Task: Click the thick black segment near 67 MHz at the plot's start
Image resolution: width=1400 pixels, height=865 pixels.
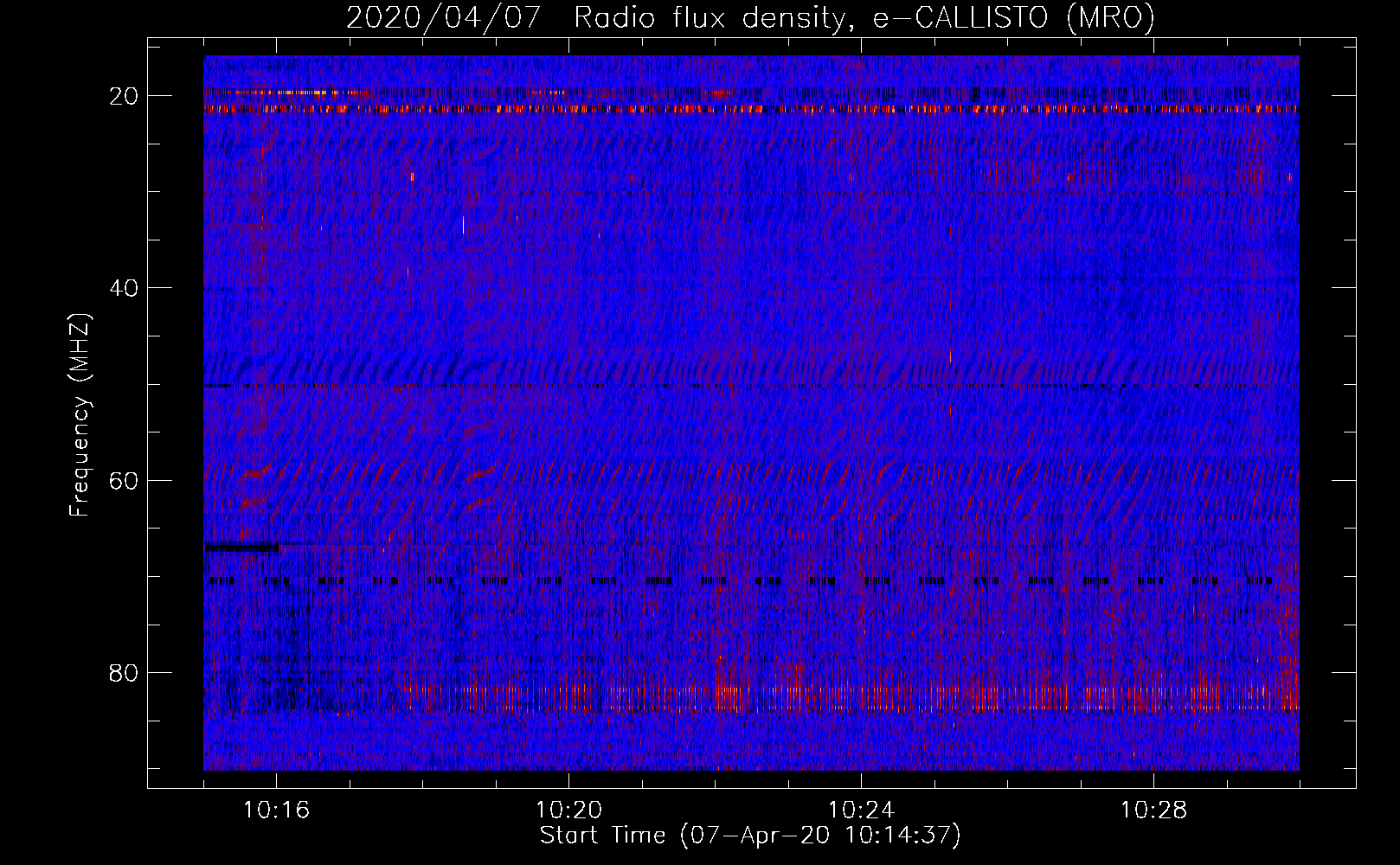Action: click(242, 547)
